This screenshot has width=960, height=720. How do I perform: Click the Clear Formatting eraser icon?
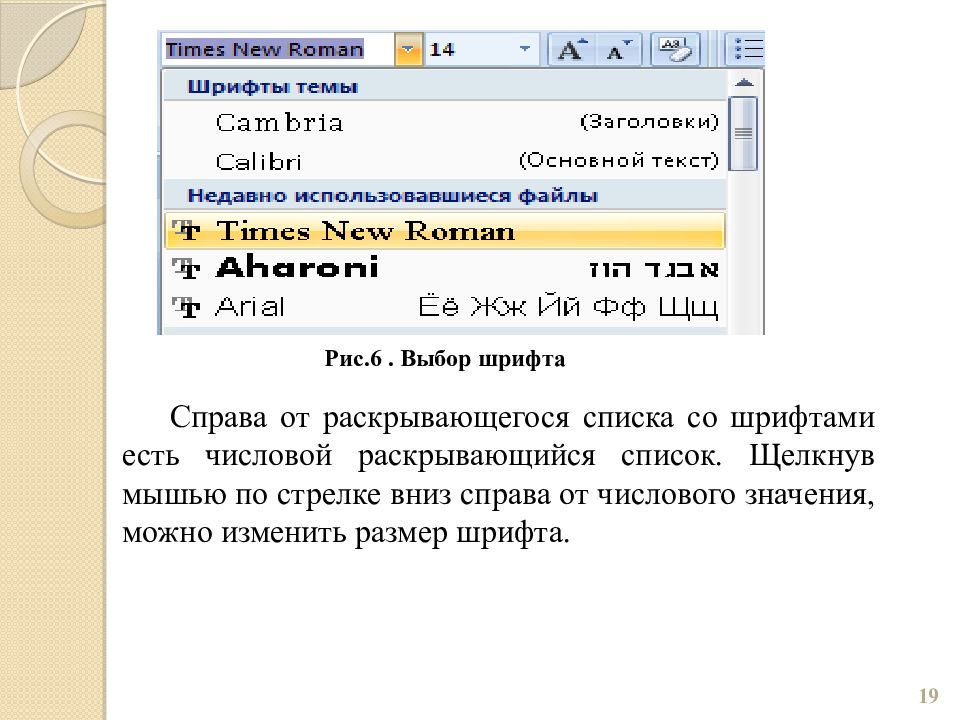tap(675, 49)
